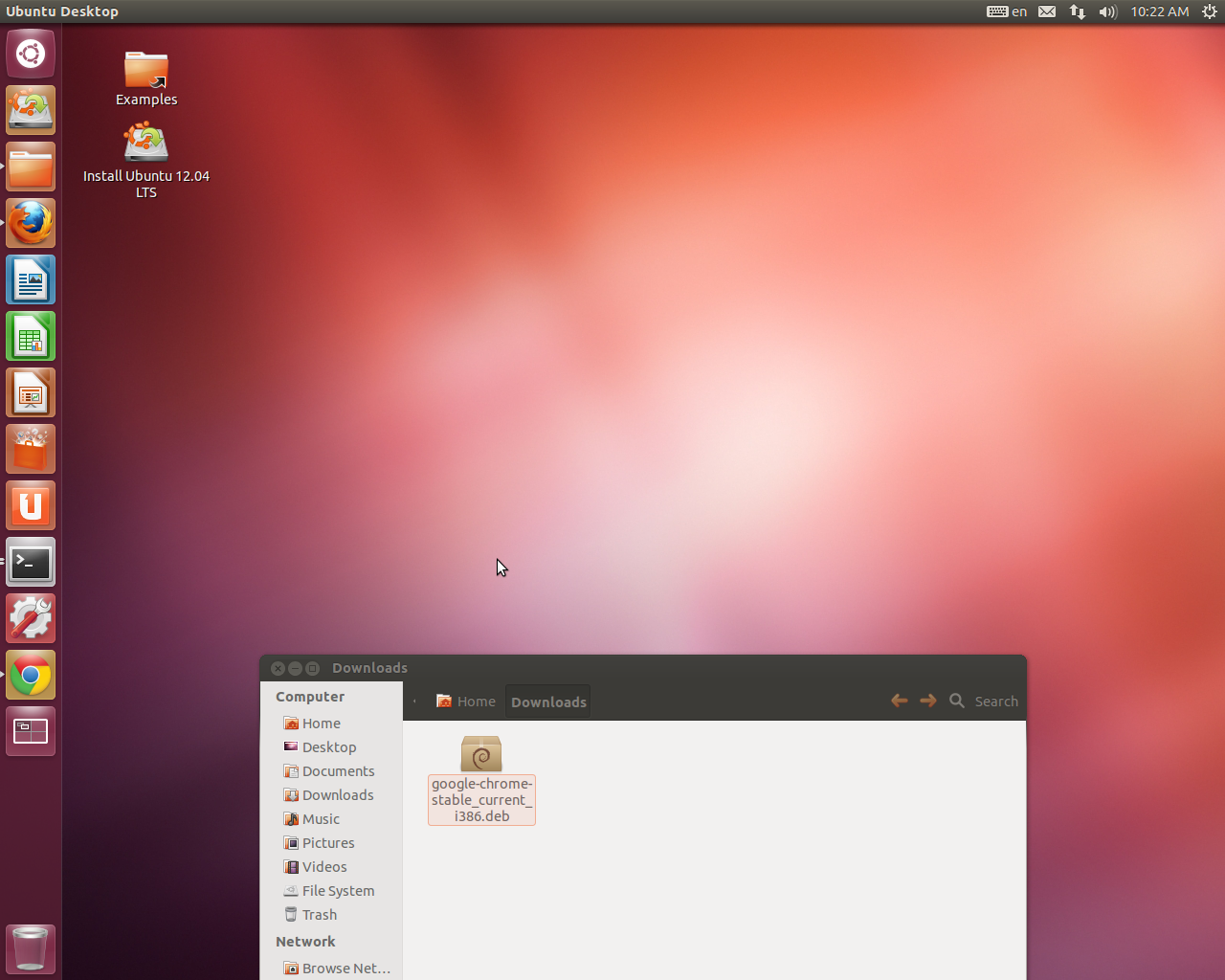This screenshot has width=1225, height=980.
Task: Go back in the Downloads window
Action: coord(899,701)
